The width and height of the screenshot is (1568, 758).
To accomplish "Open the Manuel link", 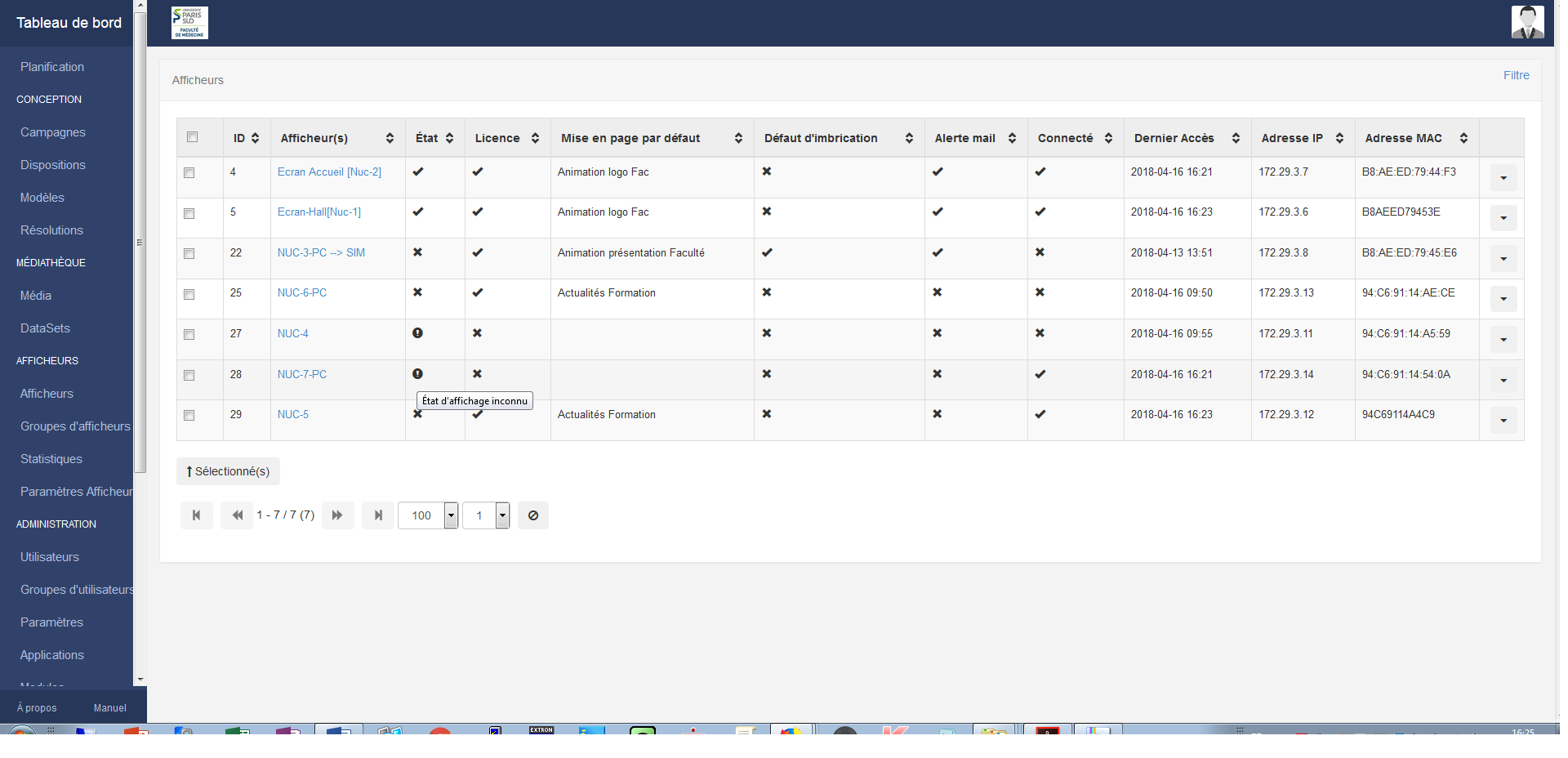I will click(x=110, y=708).
